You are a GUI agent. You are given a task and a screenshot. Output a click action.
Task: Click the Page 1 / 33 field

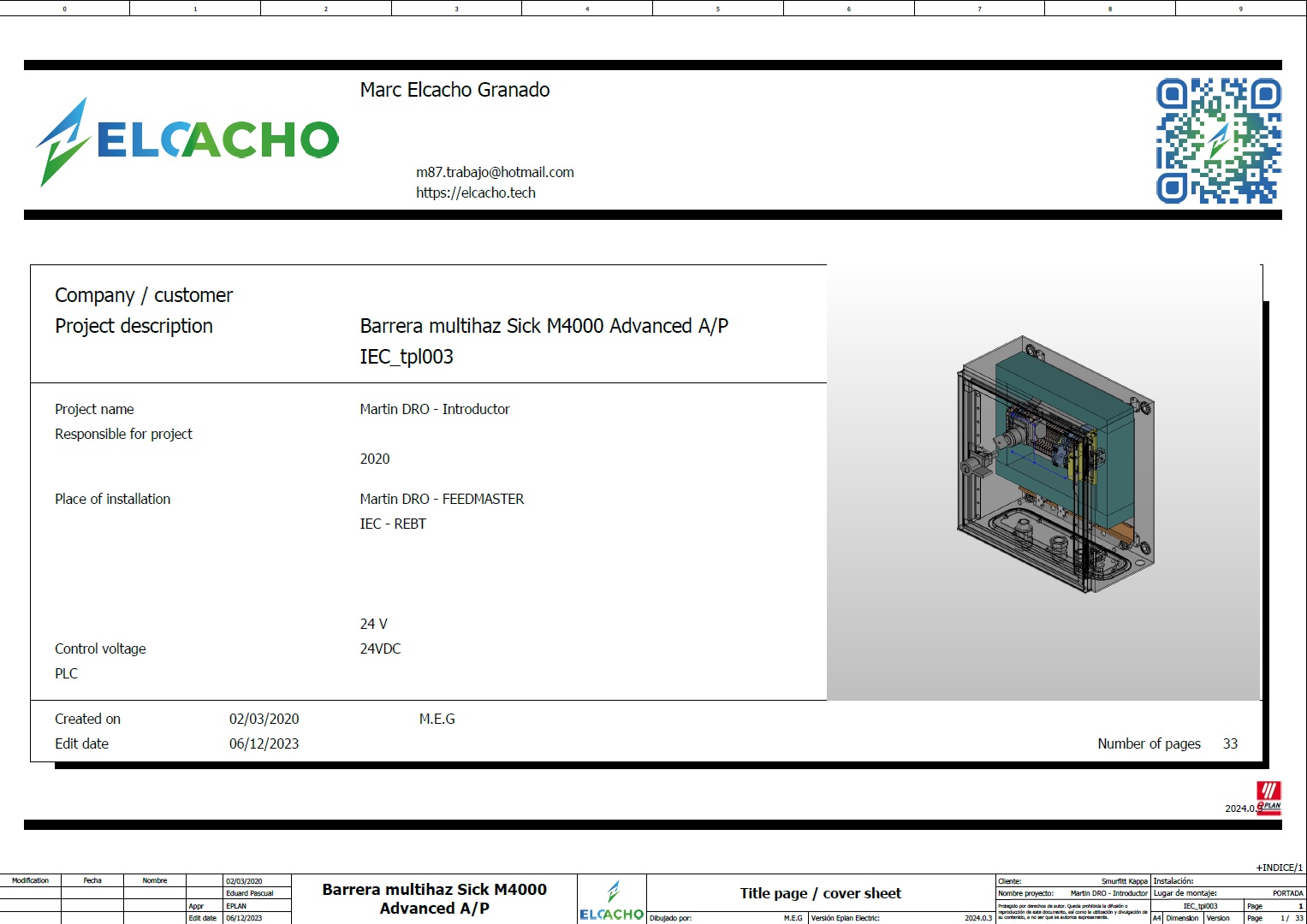point(1274,917)
